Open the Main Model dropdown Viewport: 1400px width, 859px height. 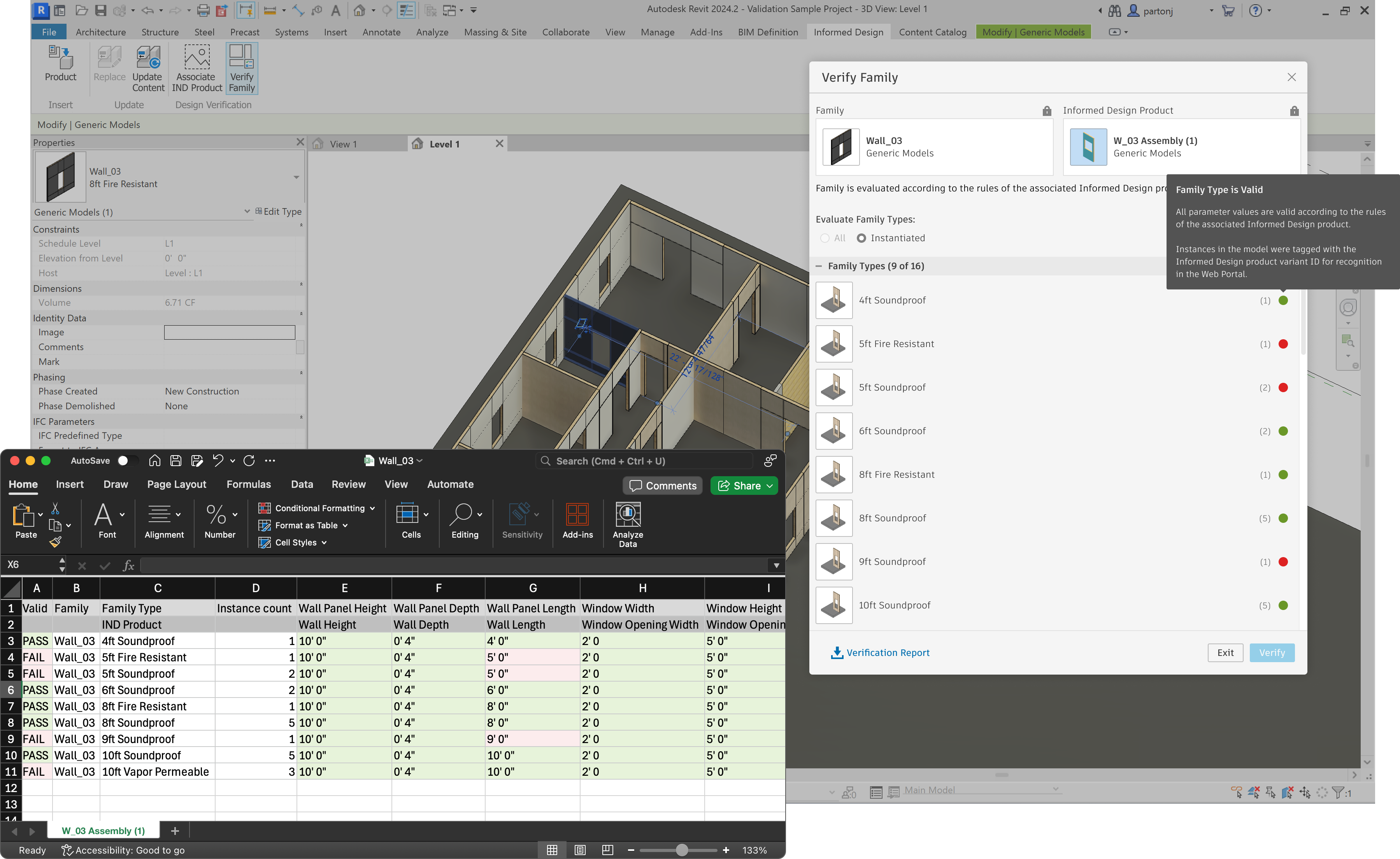pyautogui.click(x=1056, y=790)
